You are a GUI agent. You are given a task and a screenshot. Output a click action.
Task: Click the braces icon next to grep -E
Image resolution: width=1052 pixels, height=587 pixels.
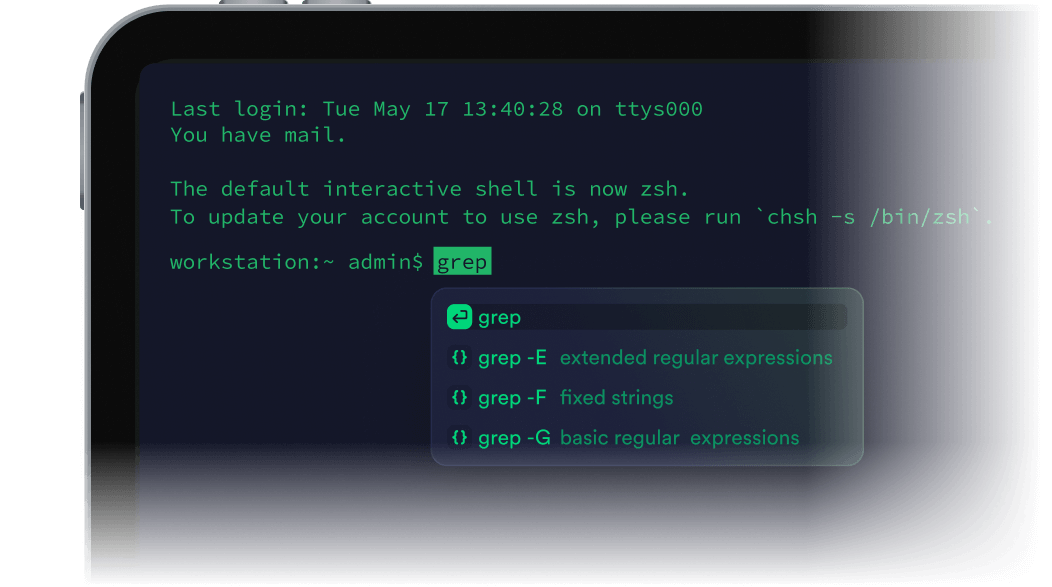(459, 357)
